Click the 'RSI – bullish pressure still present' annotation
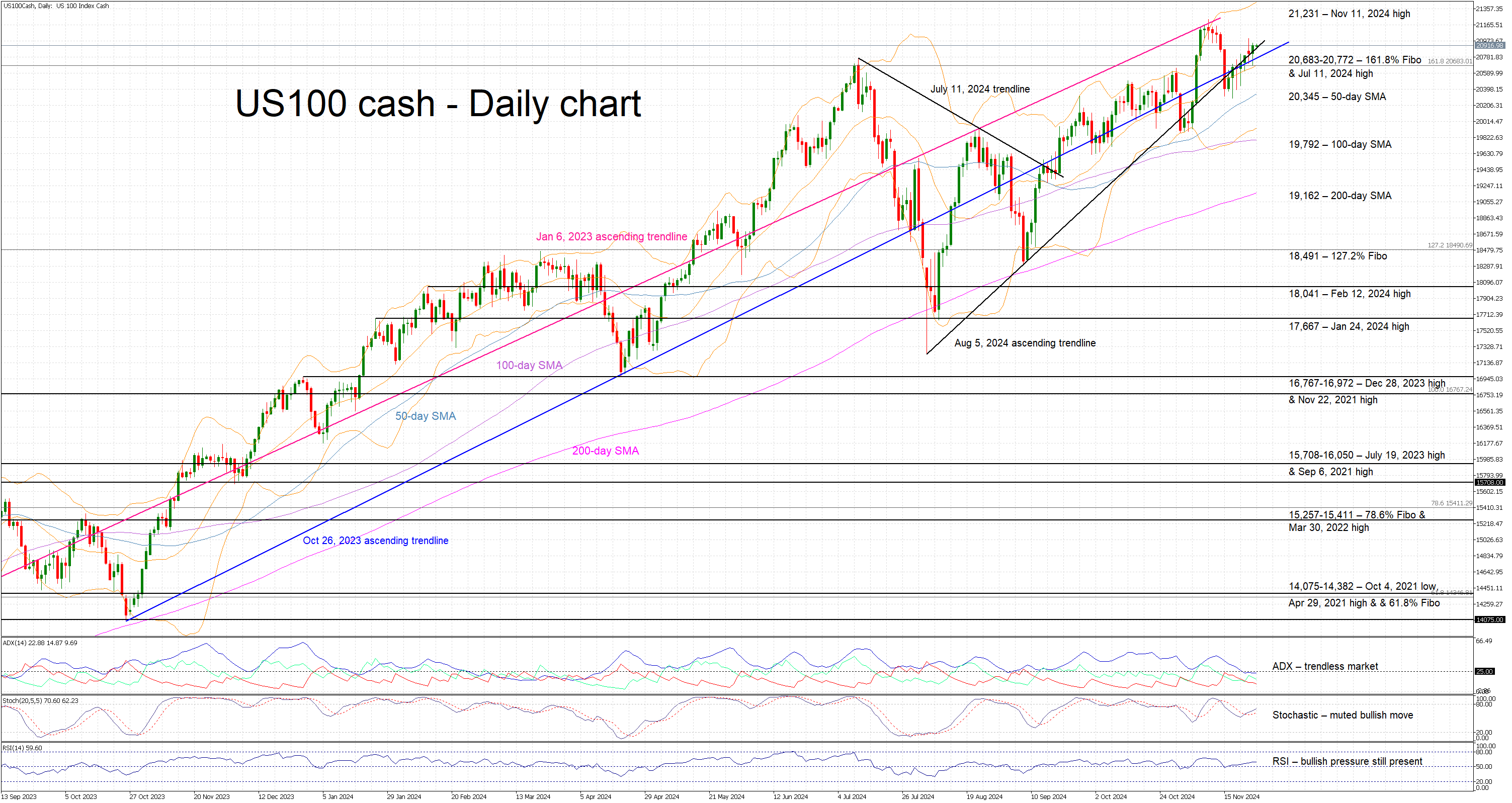1512x803 pixels. (x=1347, y=761)
